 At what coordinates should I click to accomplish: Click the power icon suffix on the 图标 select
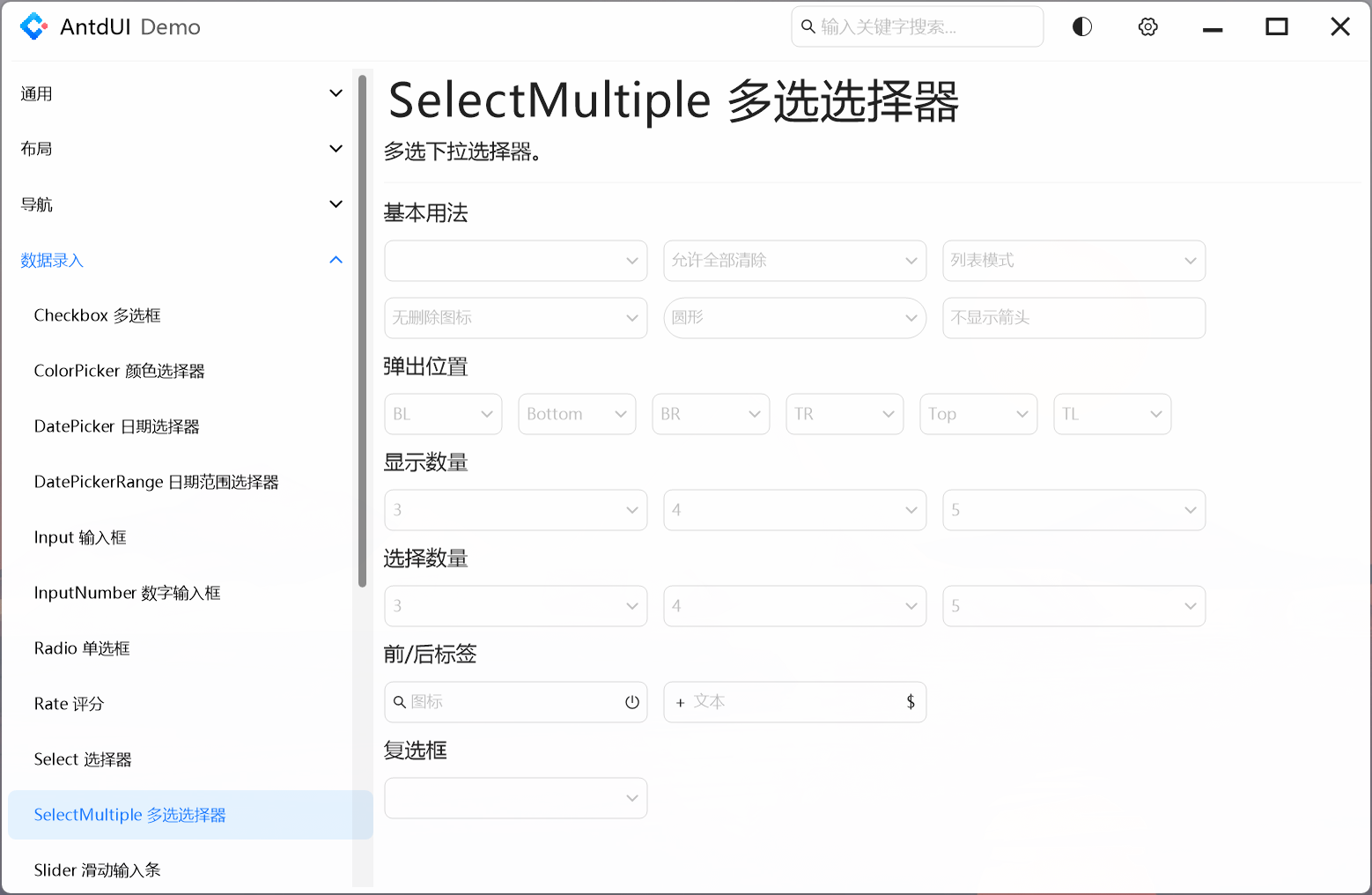tap(631, 702)
